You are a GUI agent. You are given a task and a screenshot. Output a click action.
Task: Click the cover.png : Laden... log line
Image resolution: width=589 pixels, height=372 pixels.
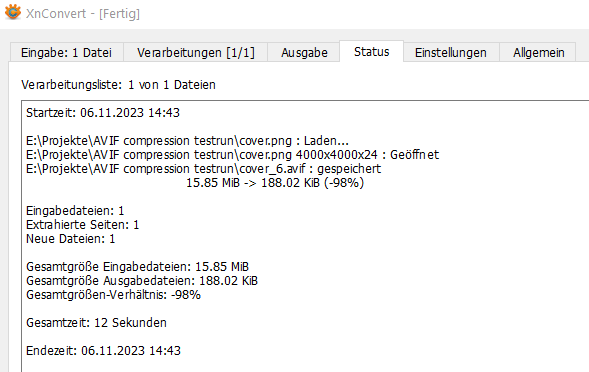187,141
